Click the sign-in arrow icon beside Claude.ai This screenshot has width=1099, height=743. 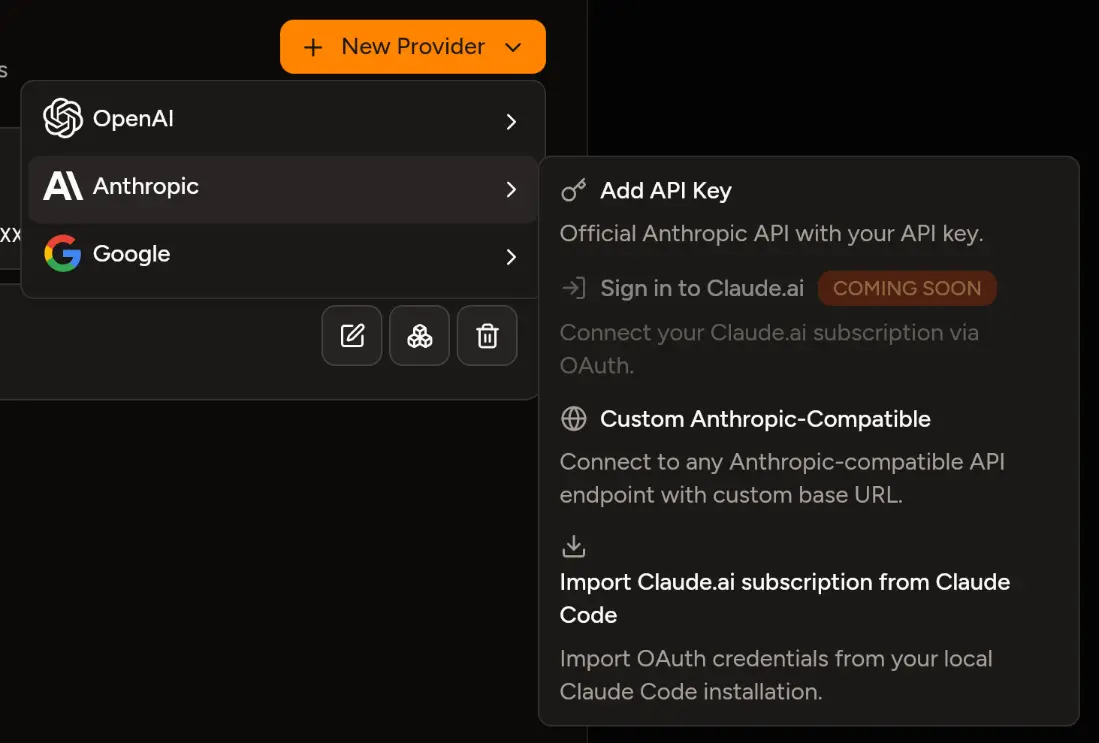574,288
